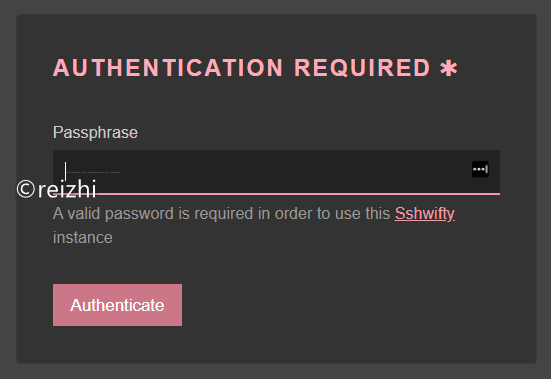Place the cursor in the passphrase text box
The height and width of the screenshot is (379, 551).
click(276, 172)
